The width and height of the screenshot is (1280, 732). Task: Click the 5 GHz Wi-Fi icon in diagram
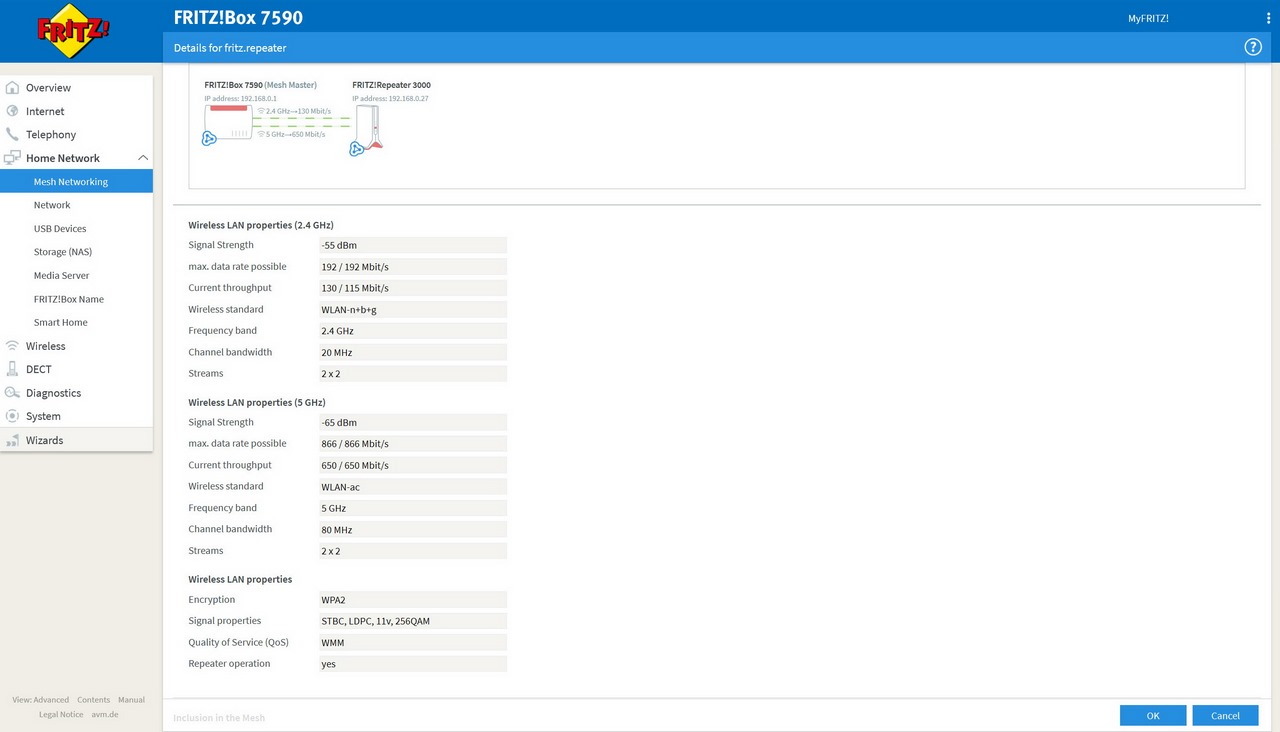[x=261, y=134]
